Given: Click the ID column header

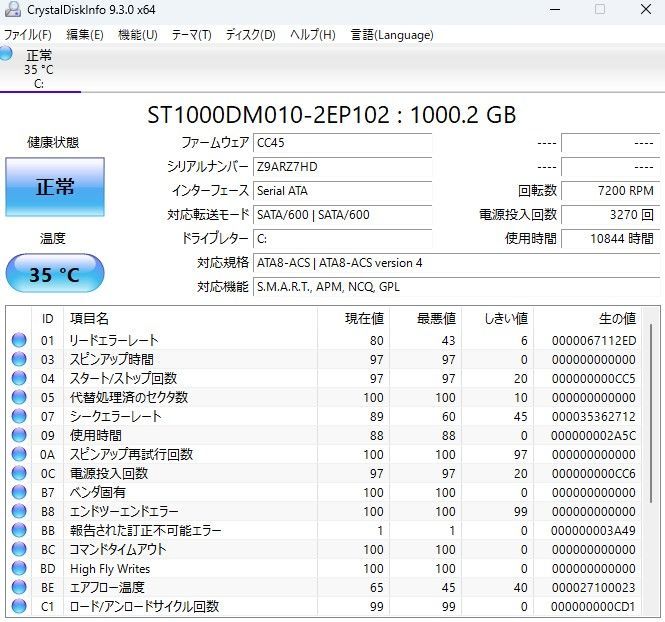Looking at the screenshot, I should point(48,318).
